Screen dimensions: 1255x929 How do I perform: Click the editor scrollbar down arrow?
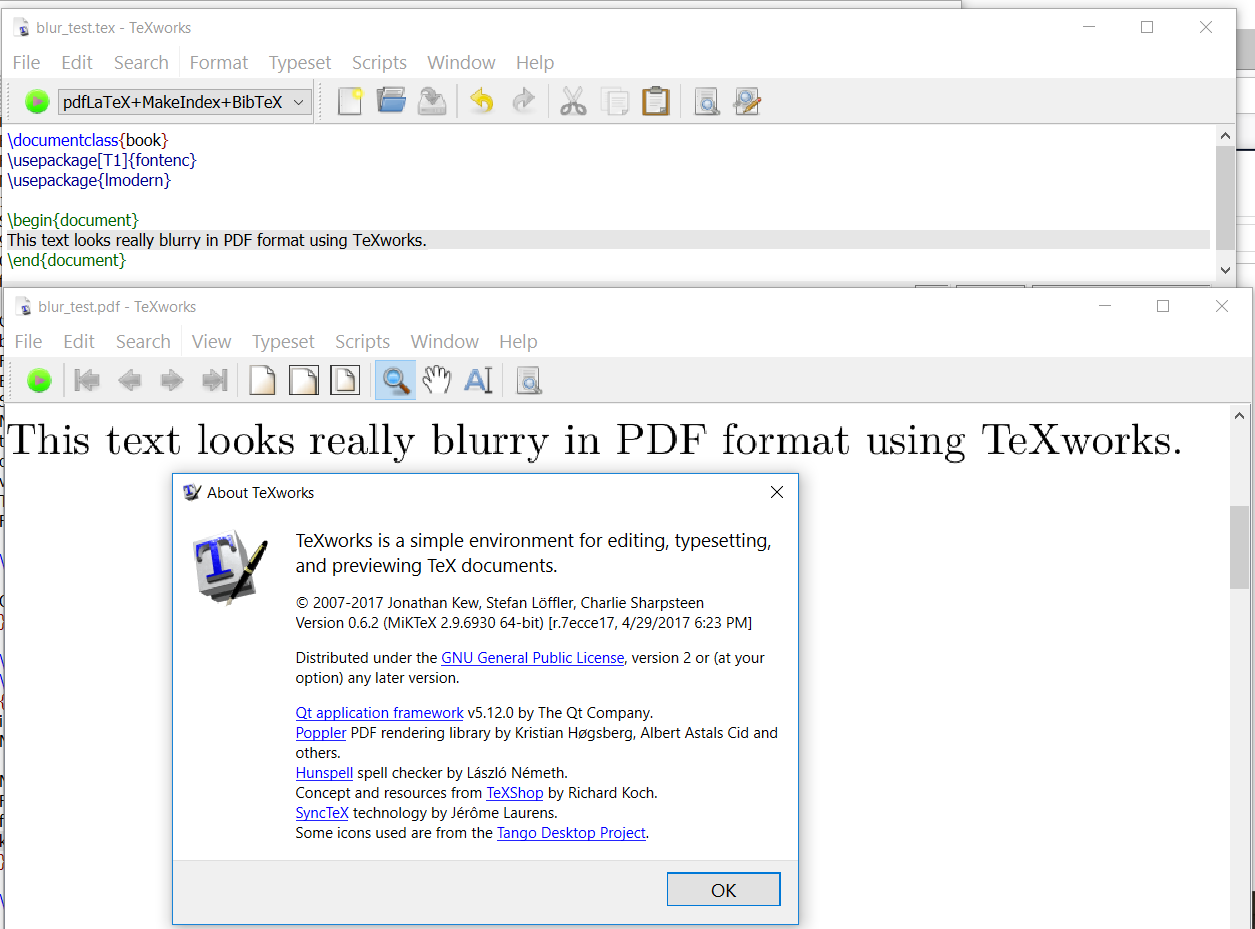[1226, 270]
